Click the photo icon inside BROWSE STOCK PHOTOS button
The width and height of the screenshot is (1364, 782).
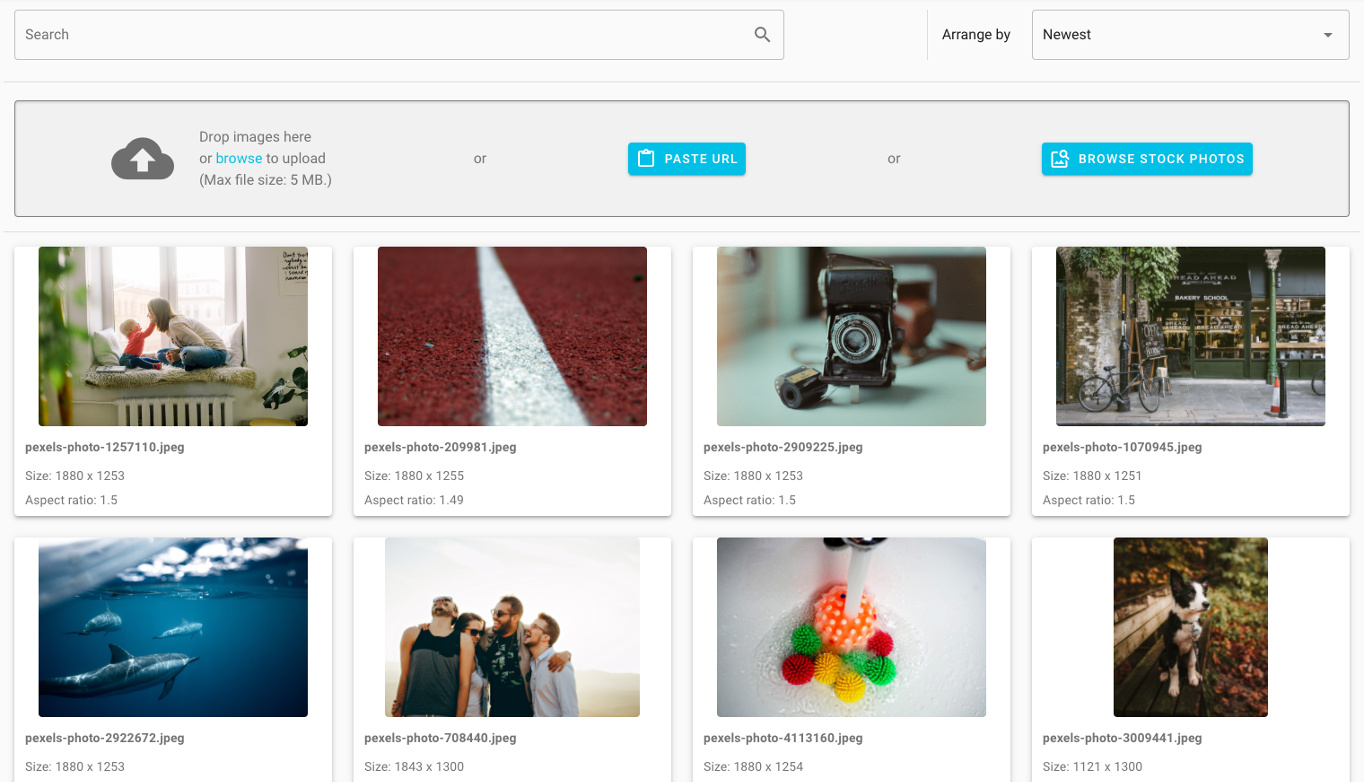click(1060, 158)
